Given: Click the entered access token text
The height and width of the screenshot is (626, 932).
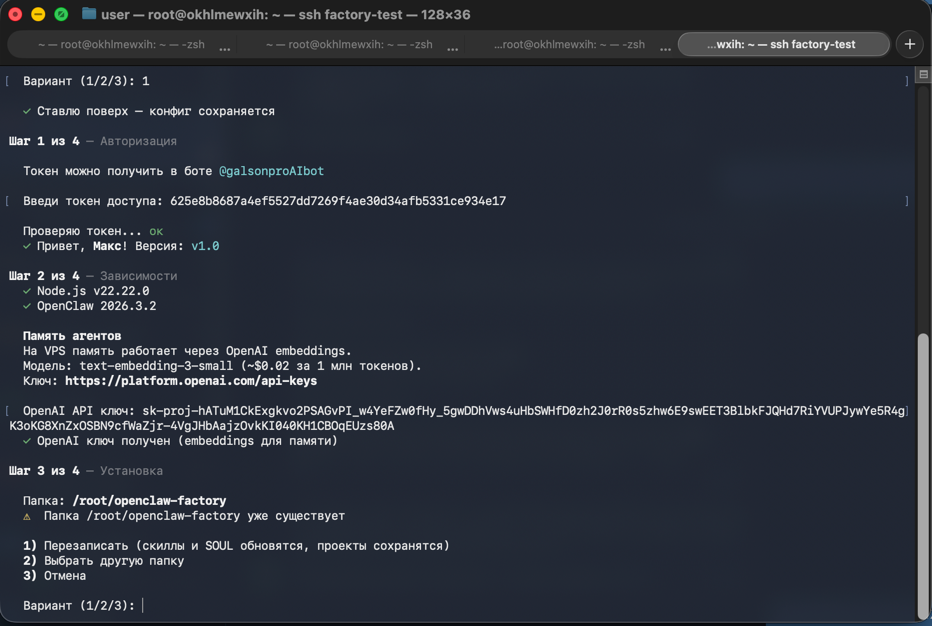Looking at the screenshot, I should (338, 201).
